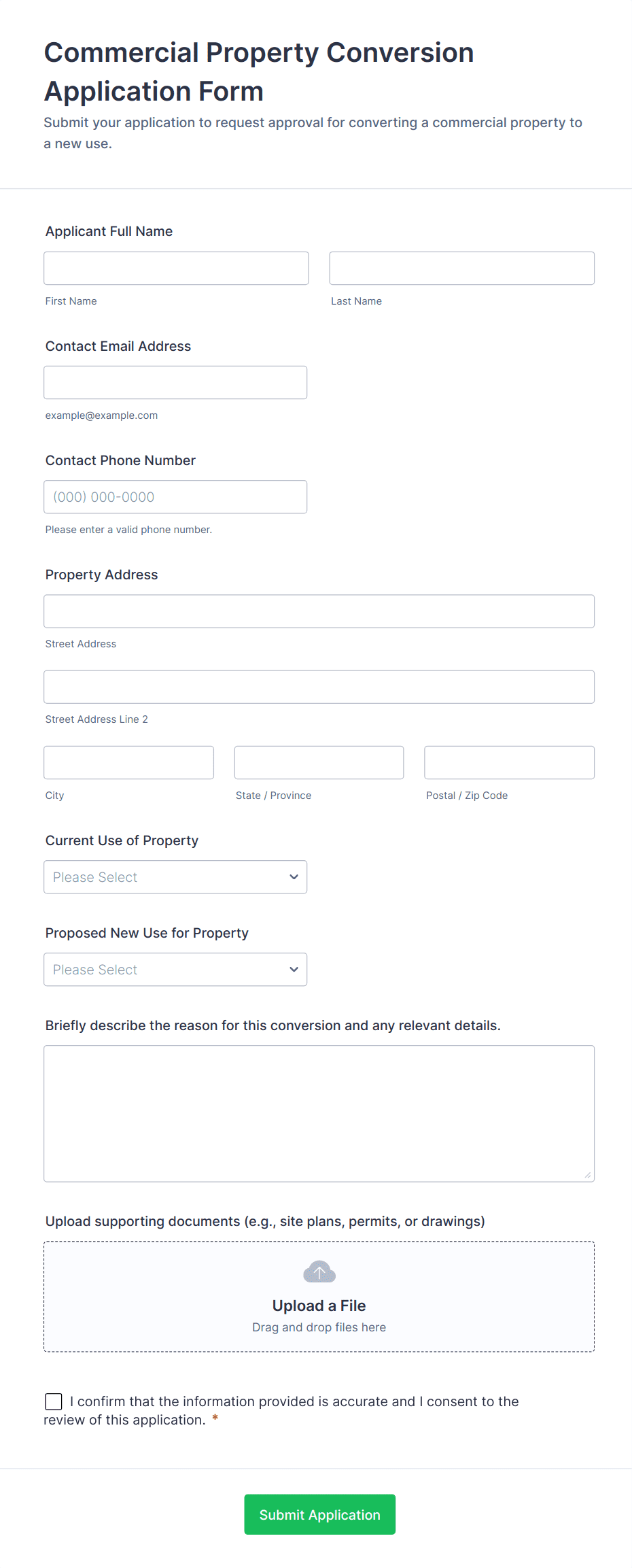This screenshot has height=1568, width=632.
Task: Click the textarea resize handle
Action: point(589,1174)
